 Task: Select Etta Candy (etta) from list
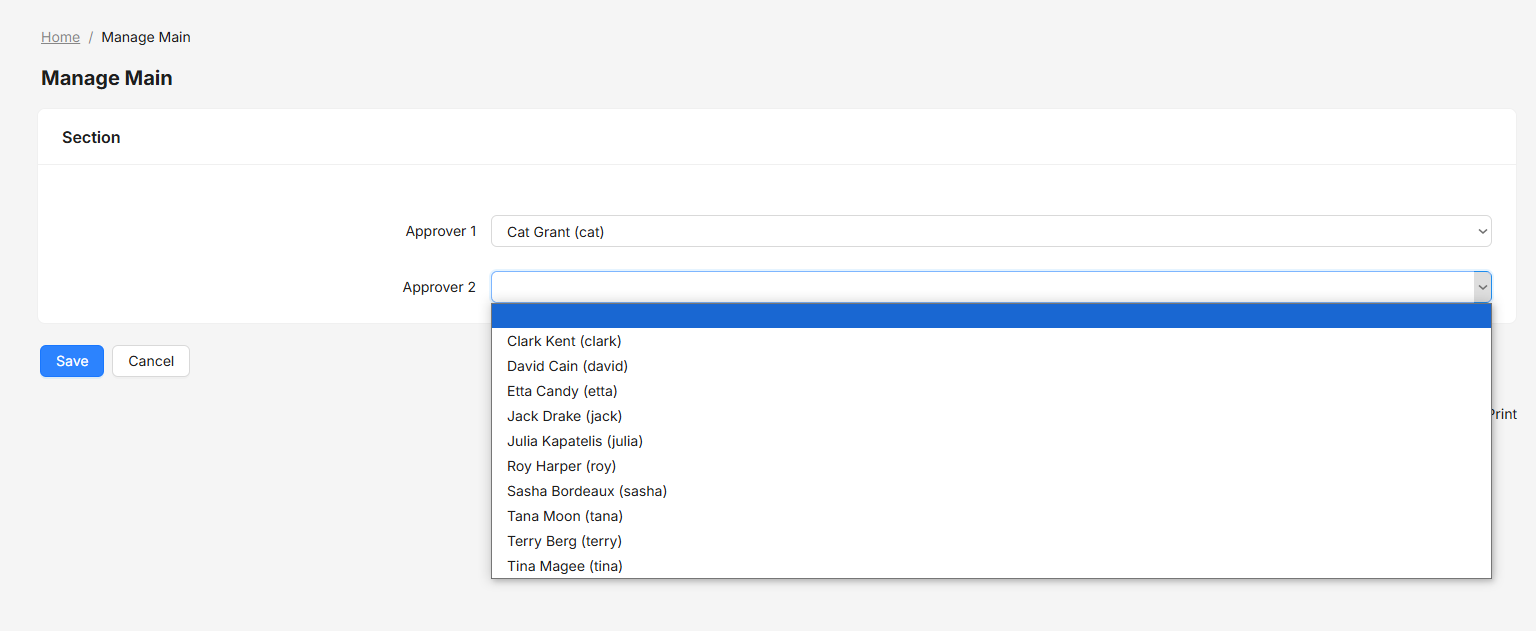(991, 391)
